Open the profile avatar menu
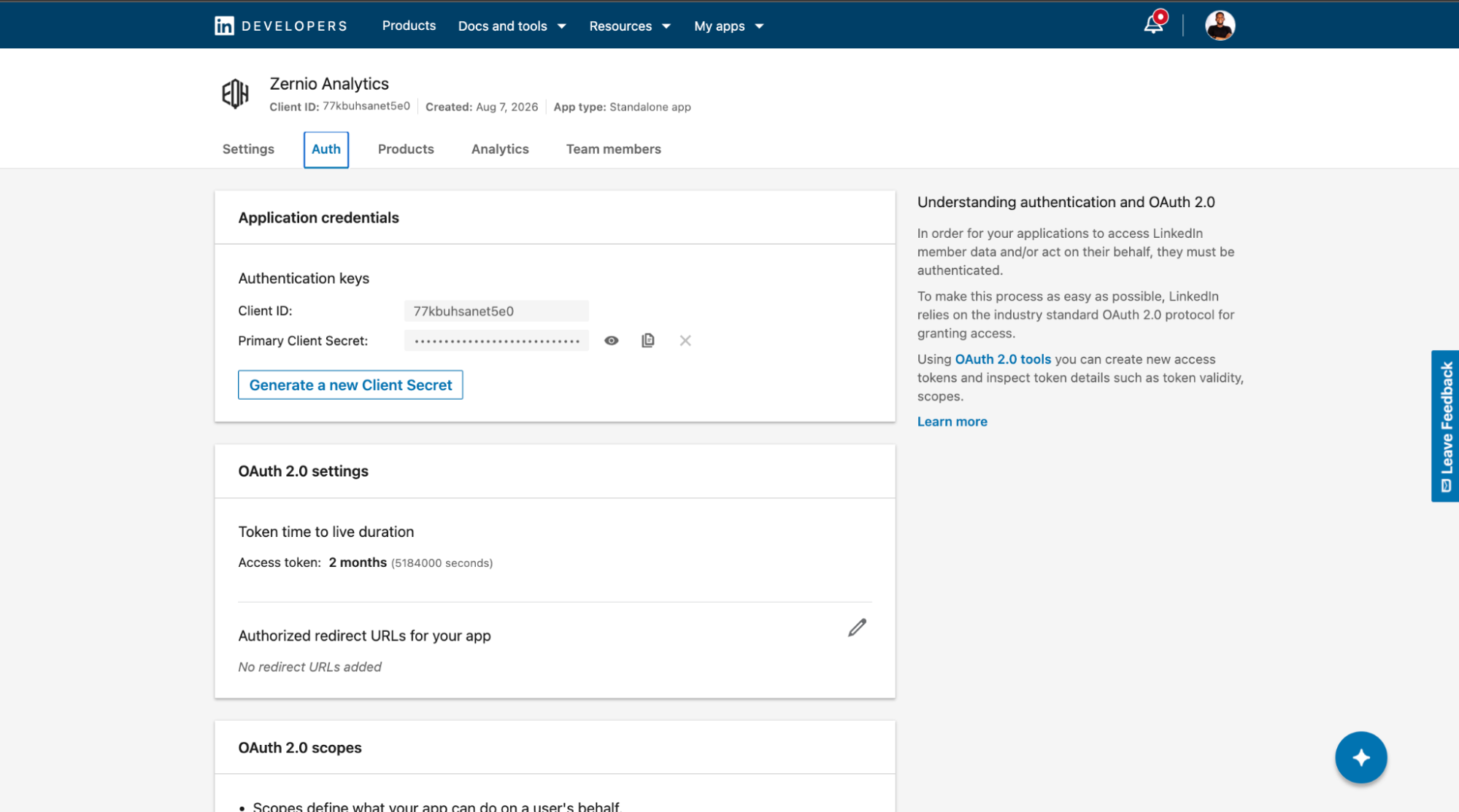The image size is (1459, 812). (1220, 26)
